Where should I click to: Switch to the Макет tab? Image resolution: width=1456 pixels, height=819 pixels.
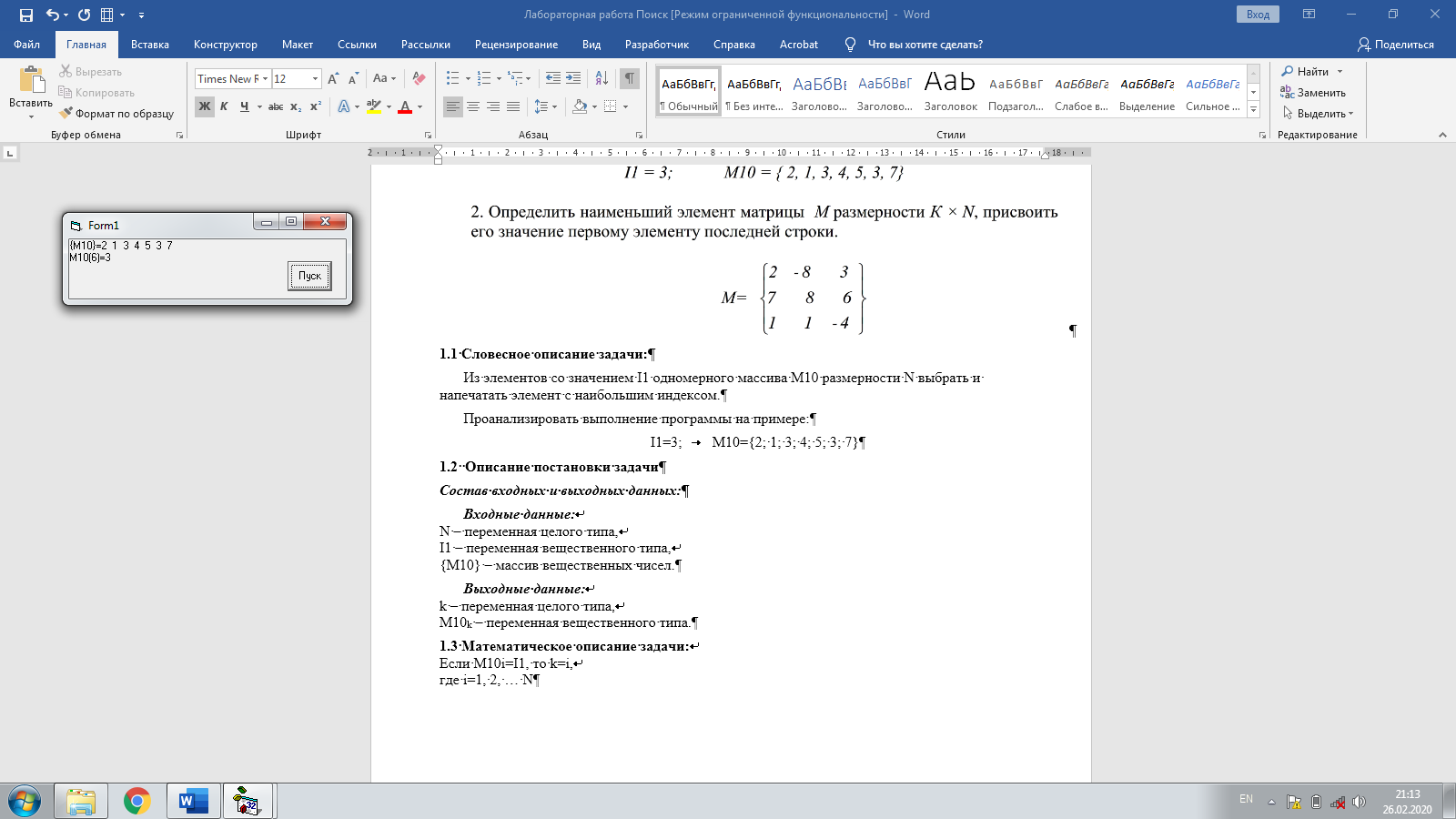point(298,45)
